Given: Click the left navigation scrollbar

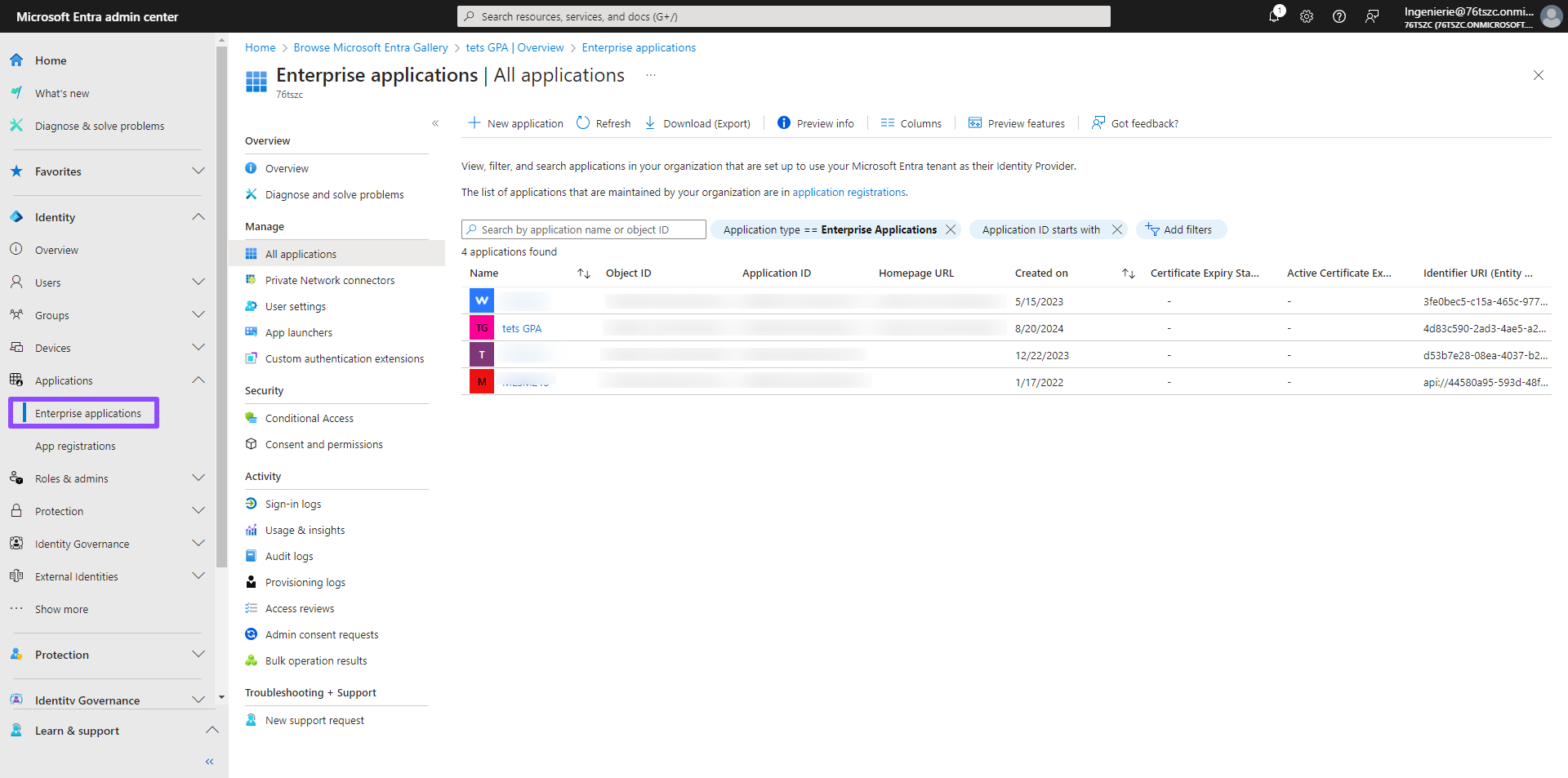Looking at the screenshot, I should 221,306.
